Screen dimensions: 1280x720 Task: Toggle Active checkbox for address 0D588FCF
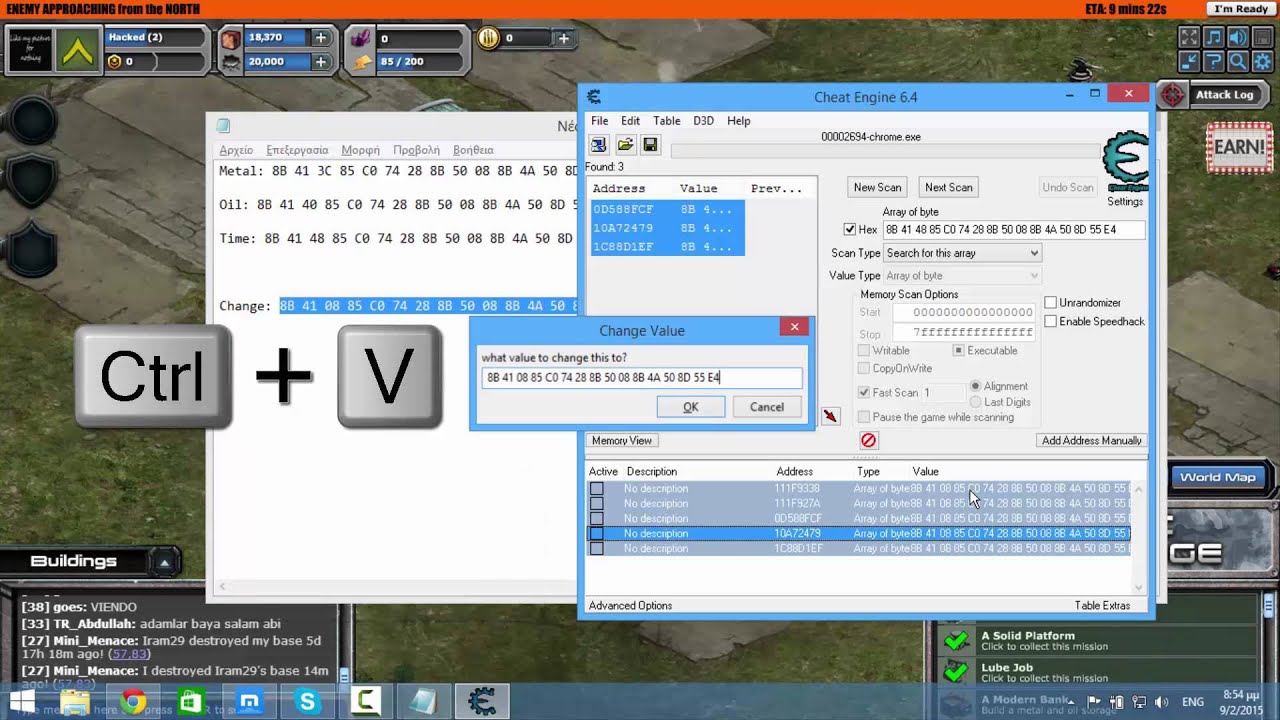click(596, 519)
